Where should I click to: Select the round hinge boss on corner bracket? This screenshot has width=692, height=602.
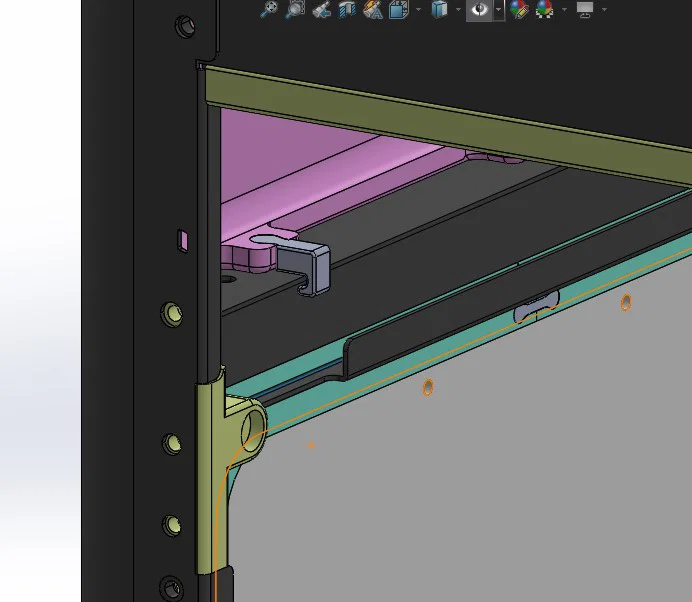[254, 430]
